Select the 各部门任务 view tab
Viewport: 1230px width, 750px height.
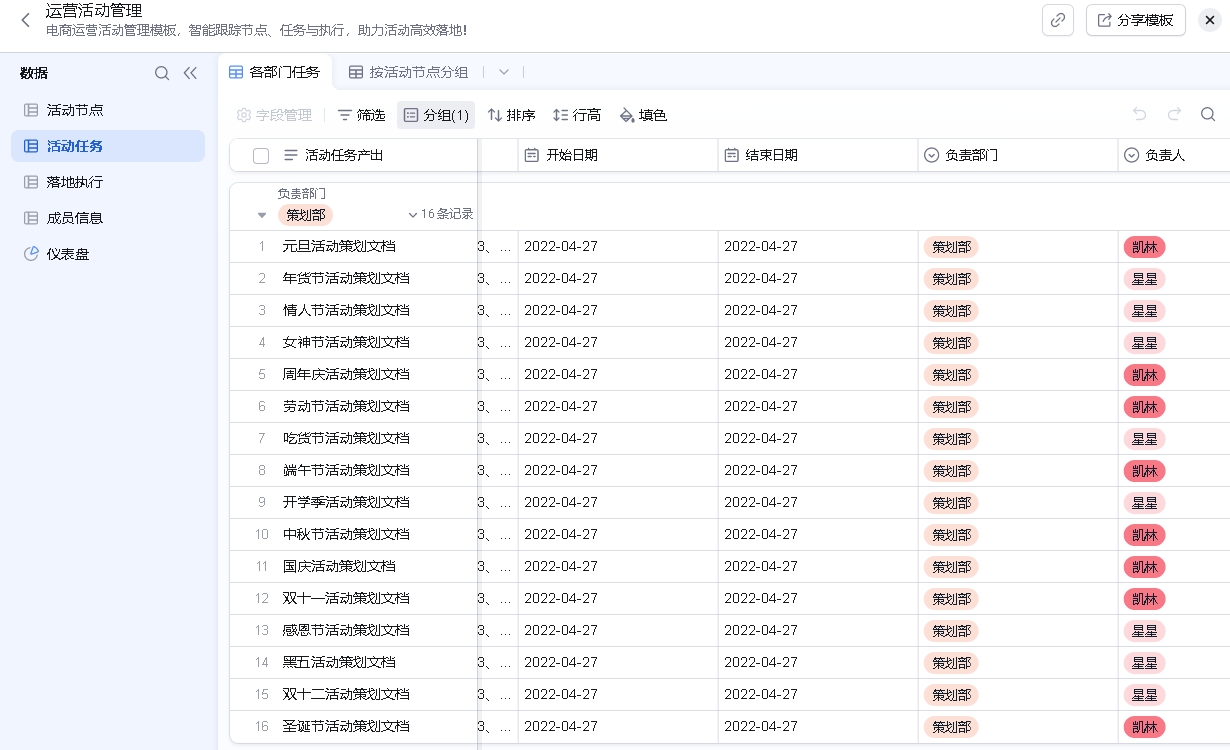[274, 72]
